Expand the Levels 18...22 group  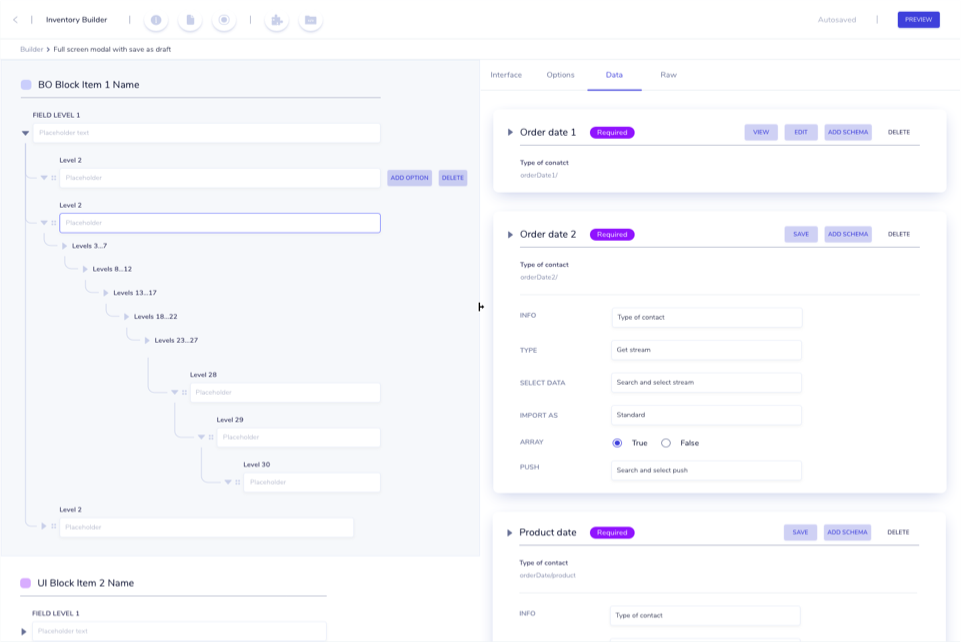coord(126,317)
